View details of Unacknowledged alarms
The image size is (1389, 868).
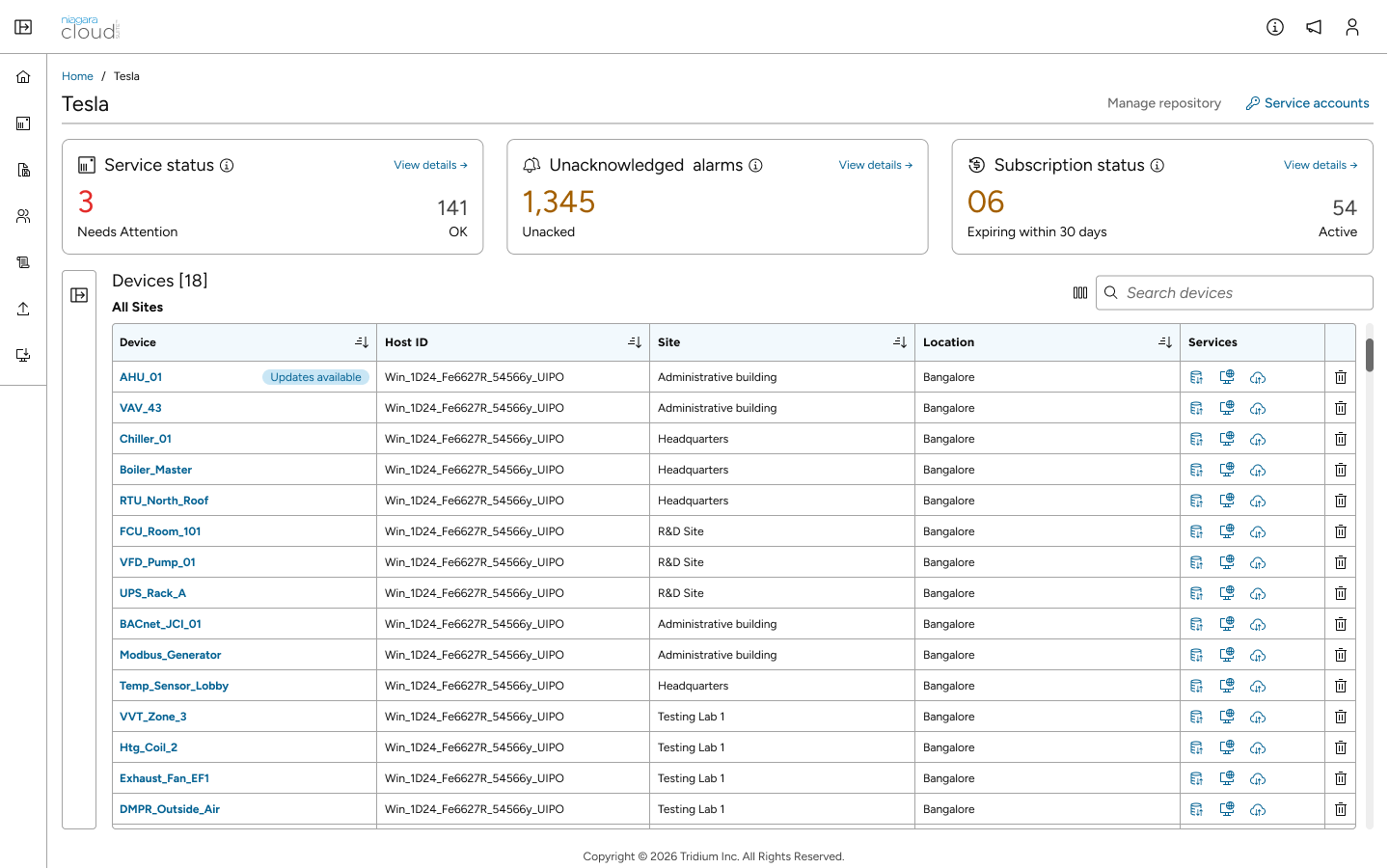876,165
